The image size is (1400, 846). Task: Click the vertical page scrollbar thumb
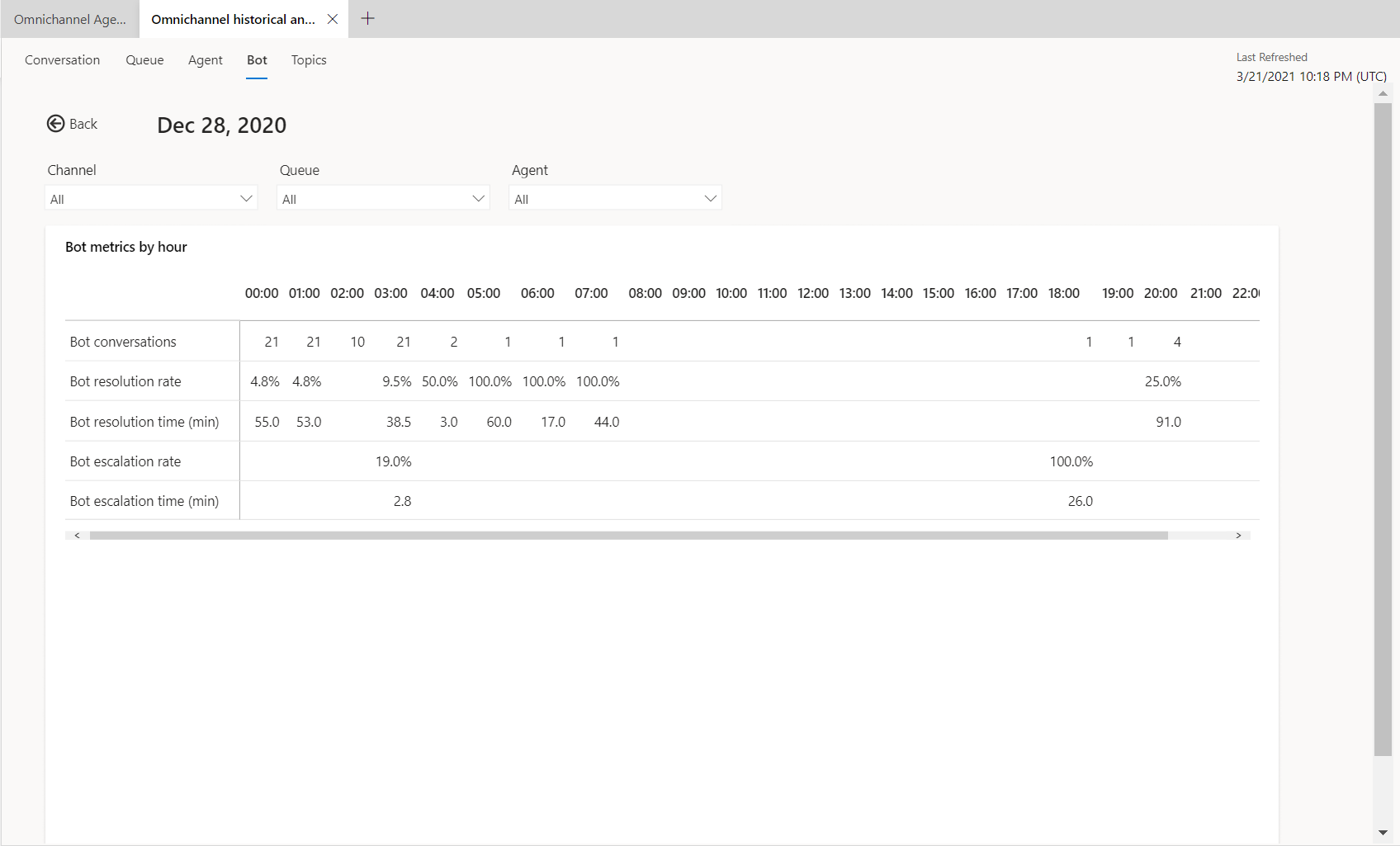click(1383, 429)
